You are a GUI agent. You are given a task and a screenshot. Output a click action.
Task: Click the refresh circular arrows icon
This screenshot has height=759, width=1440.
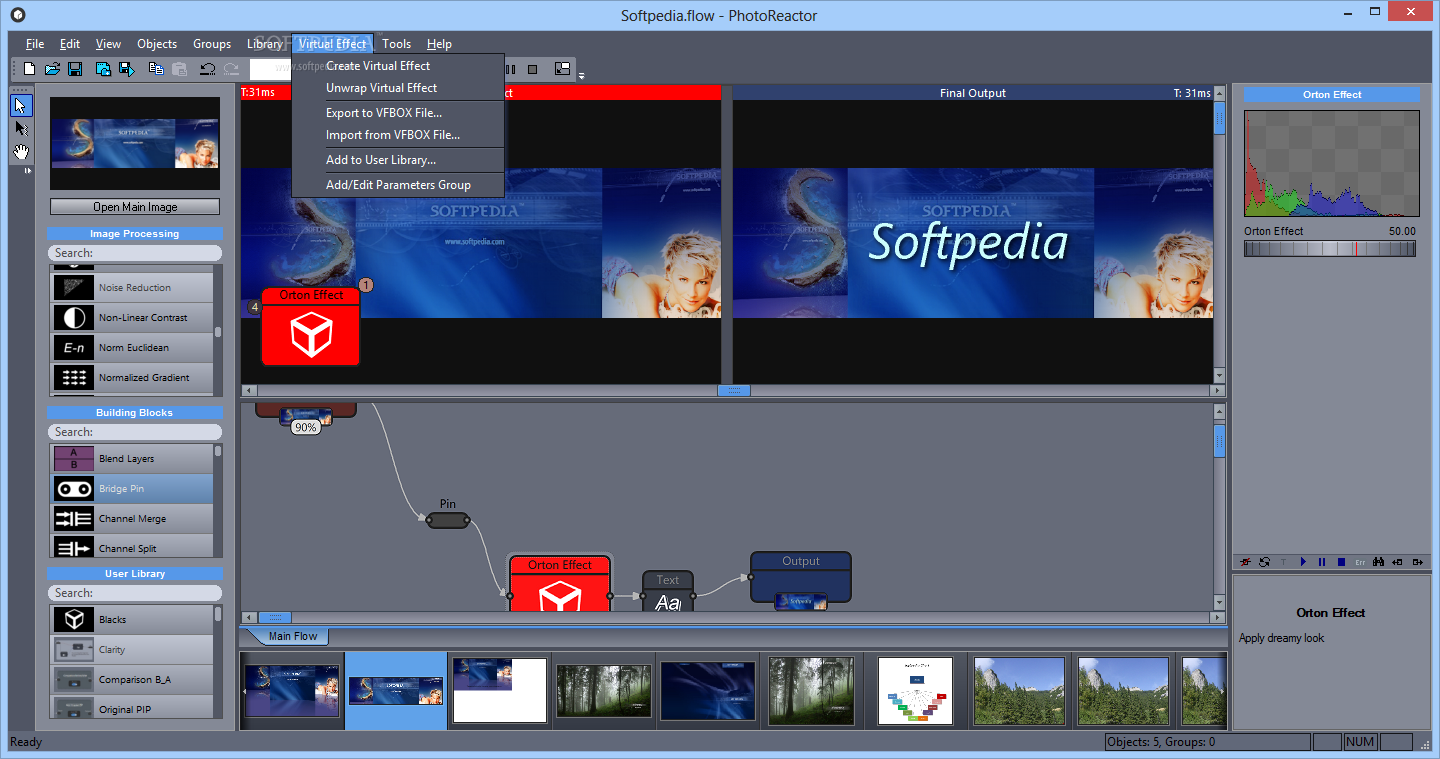(1265, 562)
